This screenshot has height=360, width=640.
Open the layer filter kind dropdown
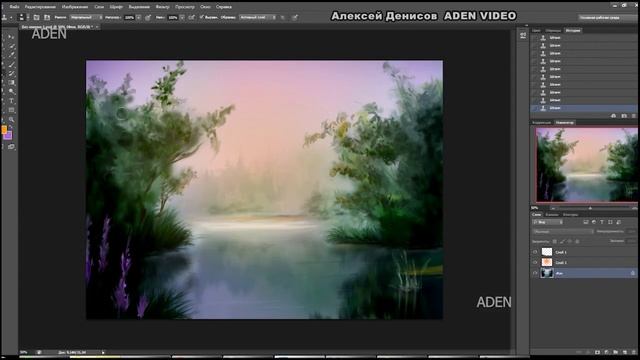coord(548,222)
